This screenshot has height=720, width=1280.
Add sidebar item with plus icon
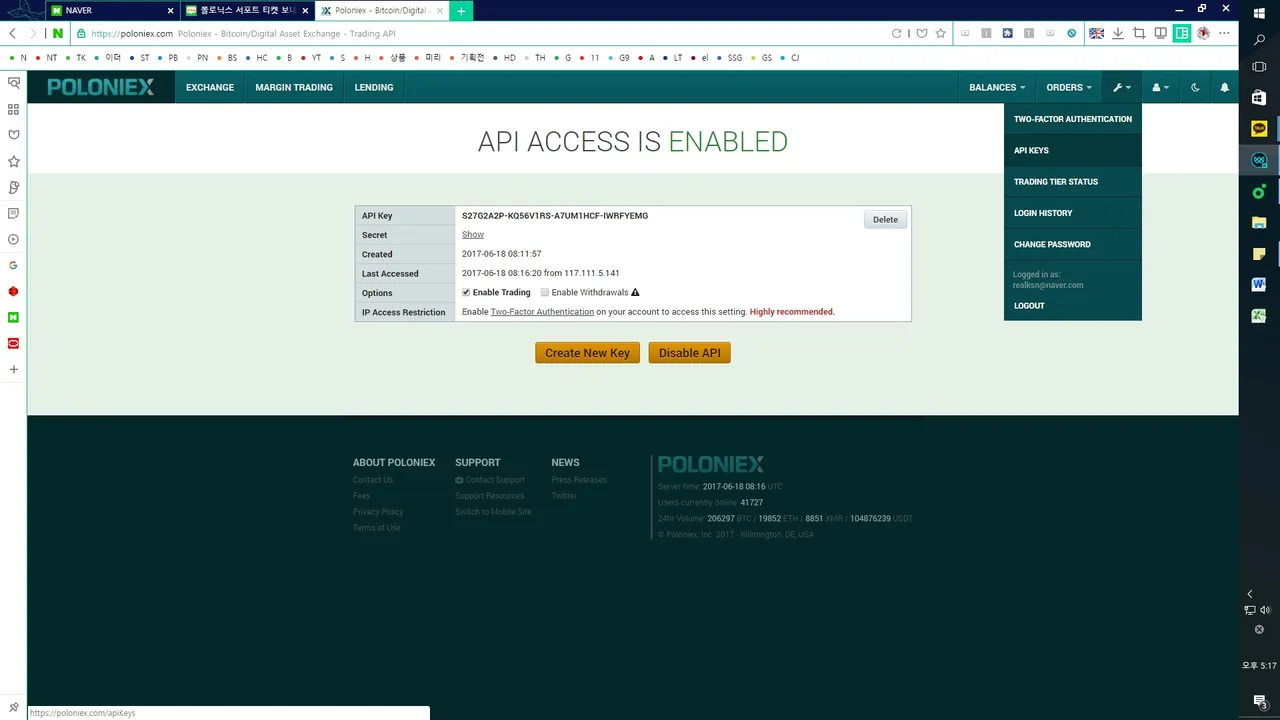[x=13, y=369]
